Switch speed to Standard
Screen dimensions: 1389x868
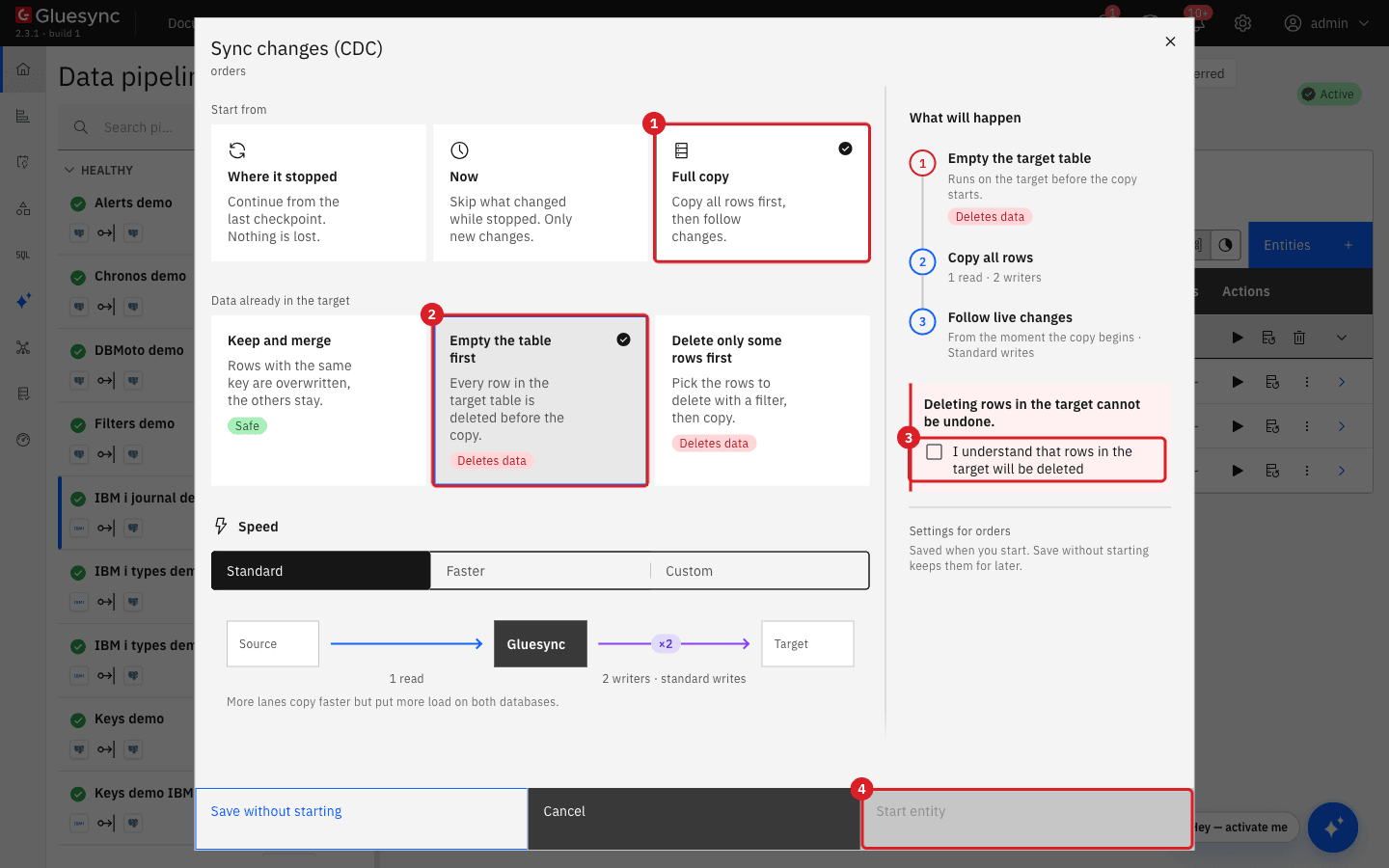point(321,571)
